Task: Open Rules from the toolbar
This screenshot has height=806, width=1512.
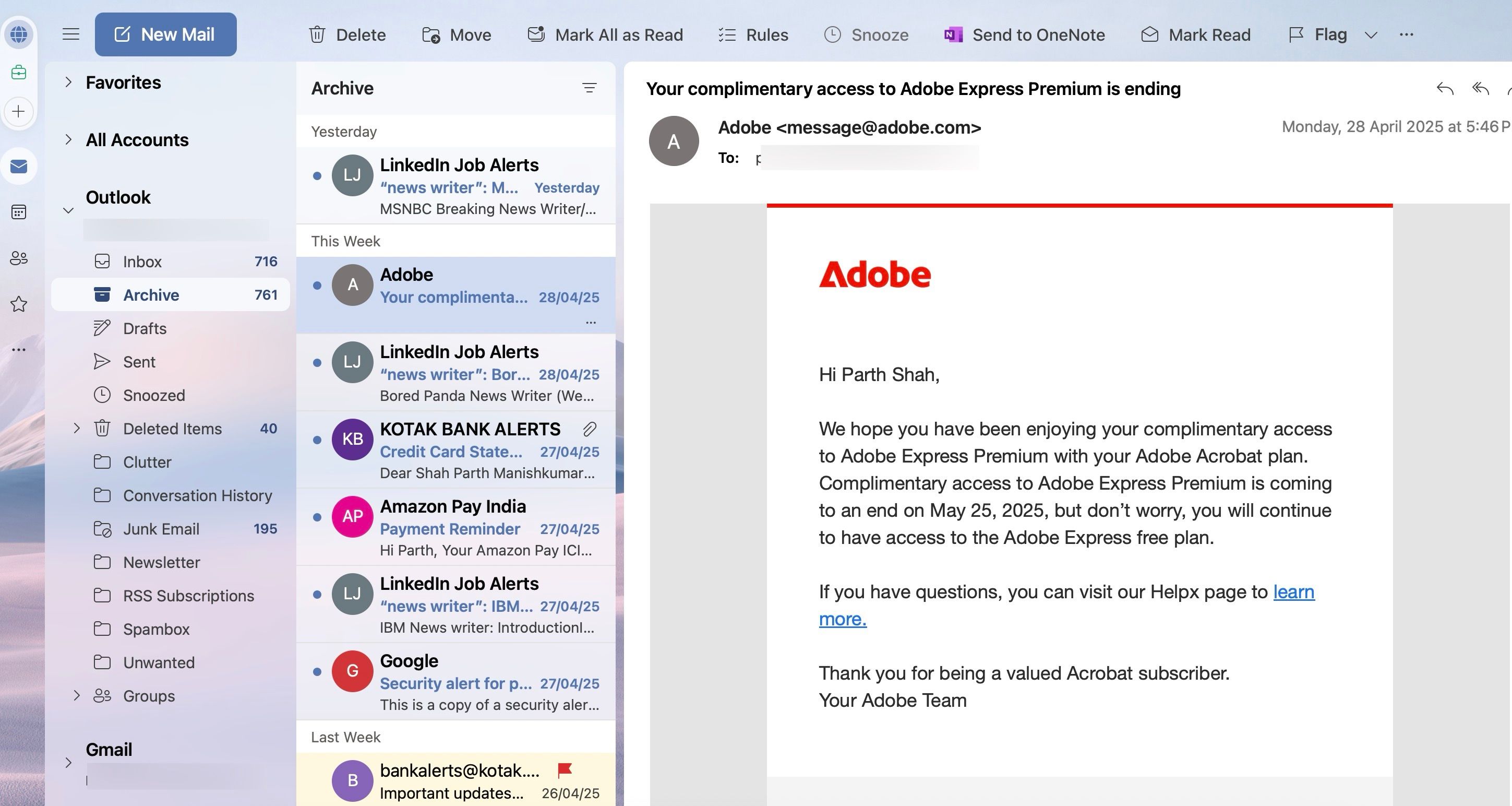Action: (x=753, y=34)
